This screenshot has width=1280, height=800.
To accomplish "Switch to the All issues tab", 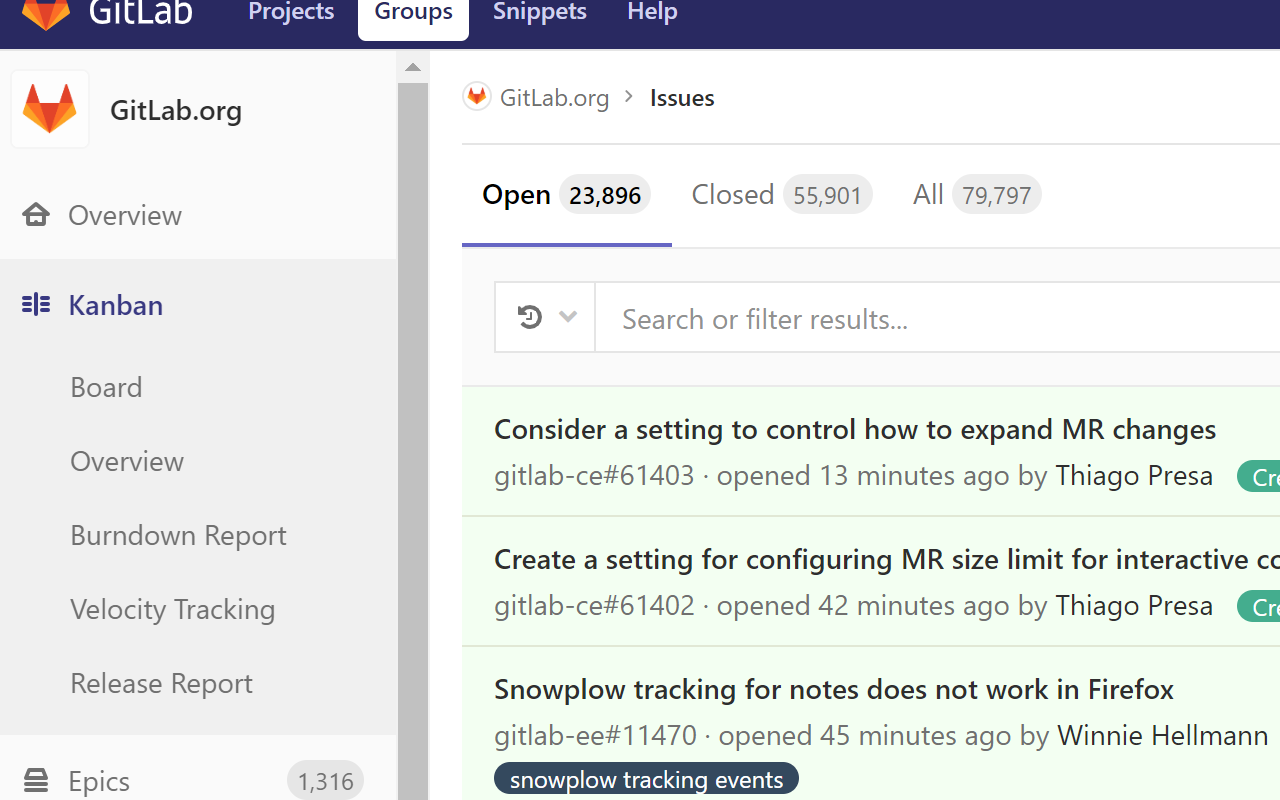I will (976, 195).
